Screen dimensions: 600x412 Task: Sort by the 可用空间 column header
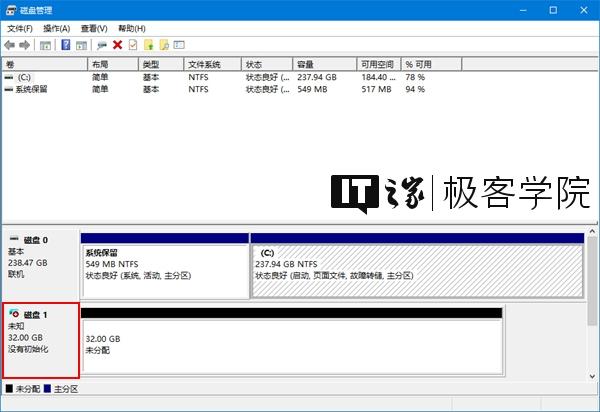pyautogui.click(x=379, y=64)
